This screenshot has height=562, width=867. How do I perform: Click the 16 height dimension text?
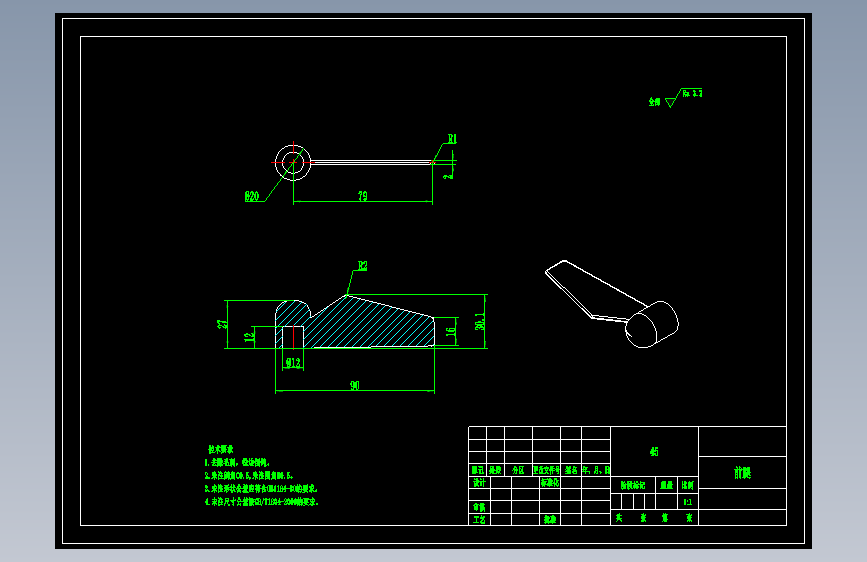point(451,332)
